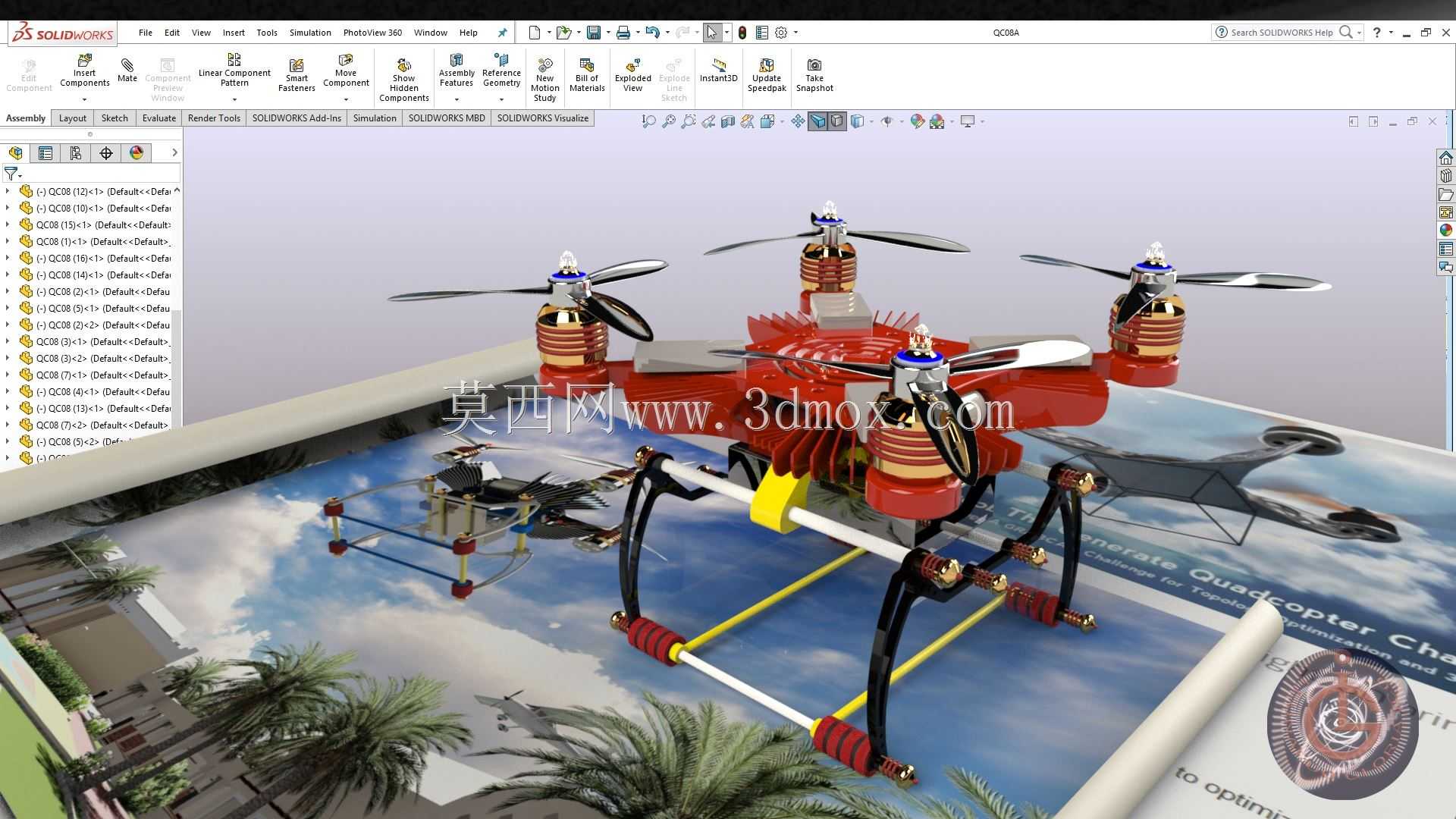1456x819 pixels.
Task: Expand the QC08 (13)<1> tree node
Action: pos(8,408)
